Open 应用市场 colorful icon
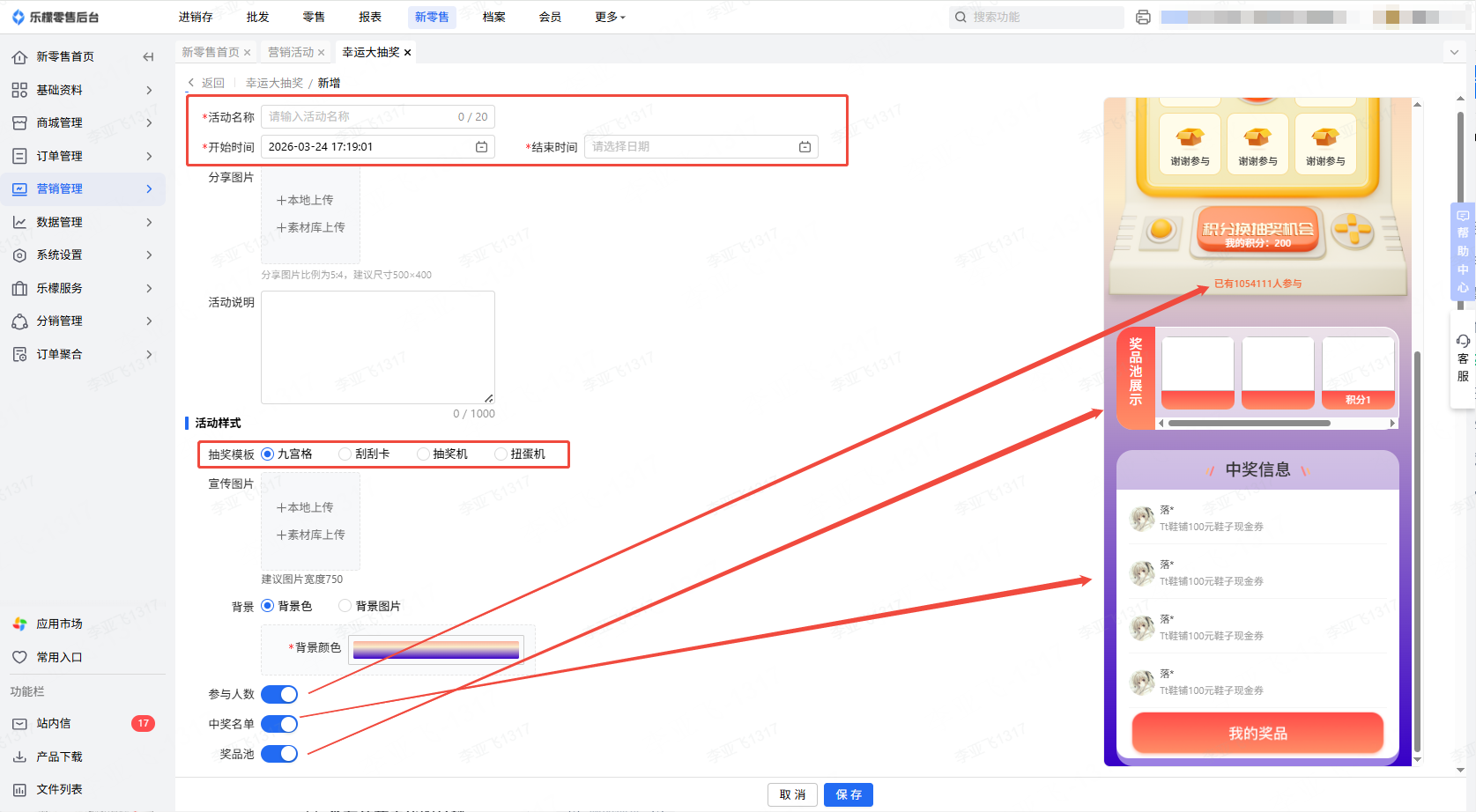1476x812 pixels. pos(19,624)
